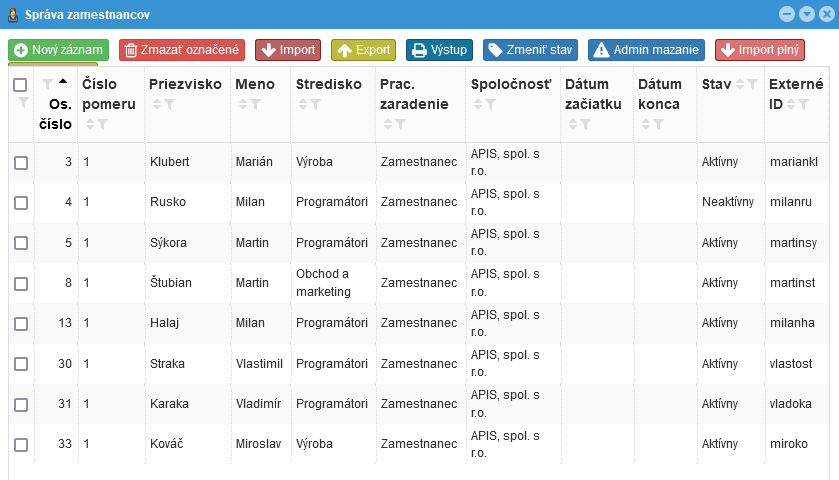Open filter for Spoločnosť column
839x480 pixels.
(491, 105)
